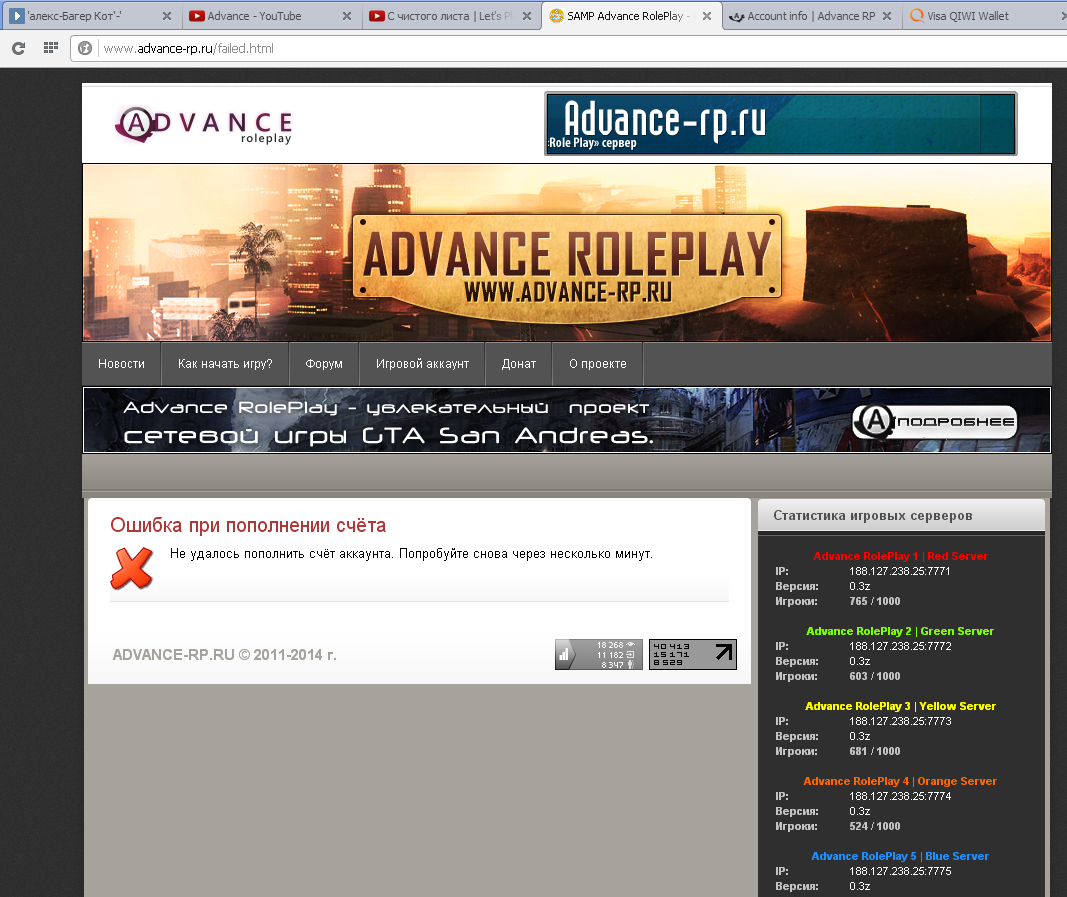
Task: Click ADVANCE-RP.RU © 2011-2014 footer text
Action: pos(225,655)
